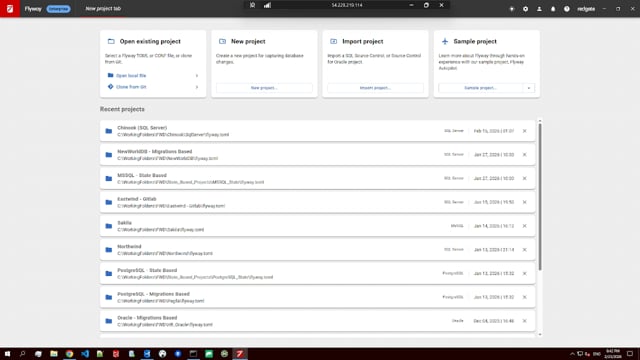Screen dimensions: 640x360
Task: Click the Enterprise edition badge
Action: tap(58, 9)
